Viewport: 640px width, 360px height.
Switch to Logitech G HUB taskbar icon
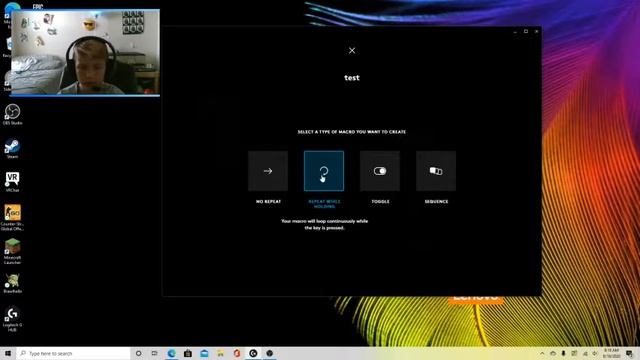(253, 353)
